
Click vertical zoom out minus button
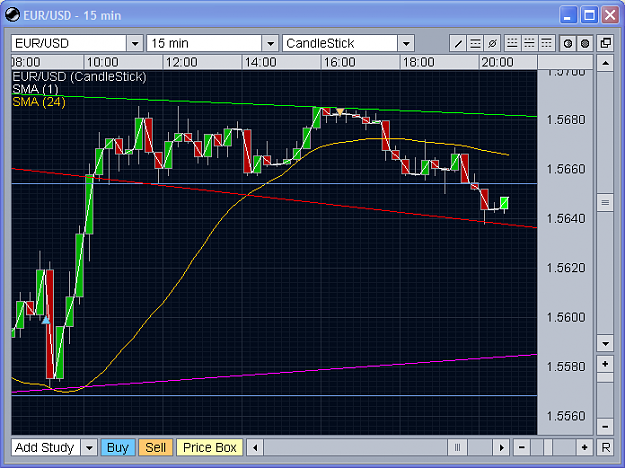[x=605, y=427]
